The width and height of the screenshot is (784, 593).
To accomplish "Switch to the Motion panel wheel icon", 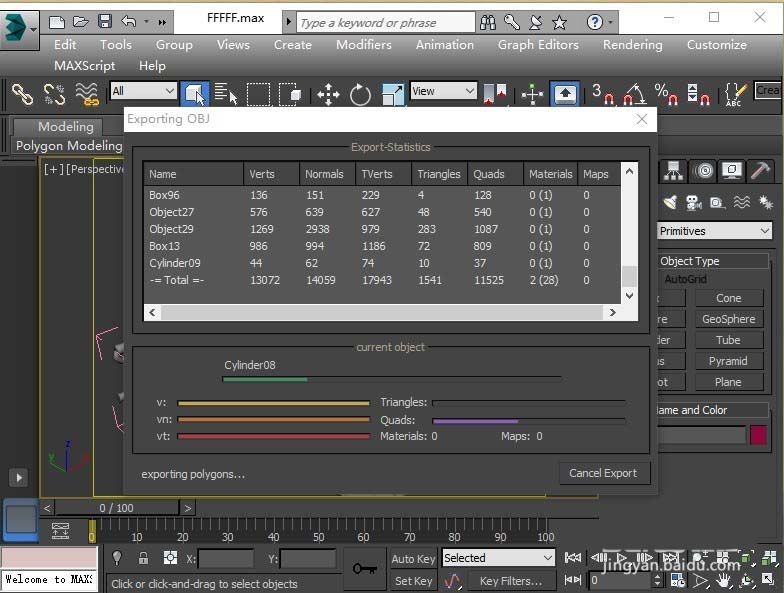I will pos(703,171).
